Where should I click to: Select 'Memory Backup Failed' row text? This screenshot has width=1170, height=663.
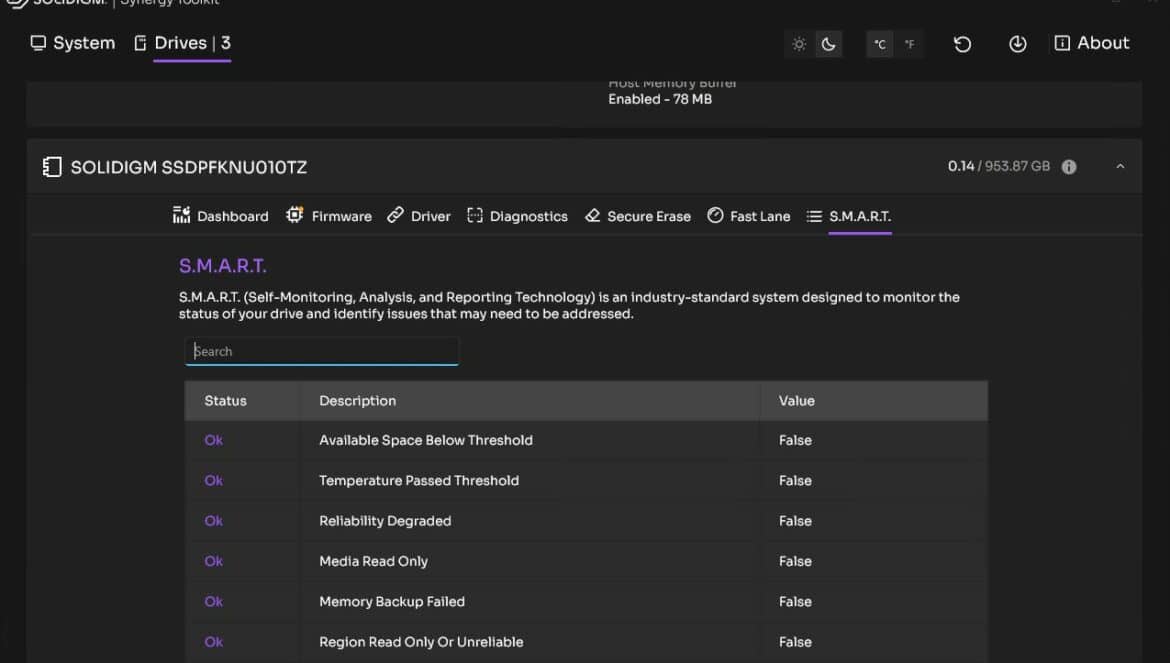(x=392, y=602)
